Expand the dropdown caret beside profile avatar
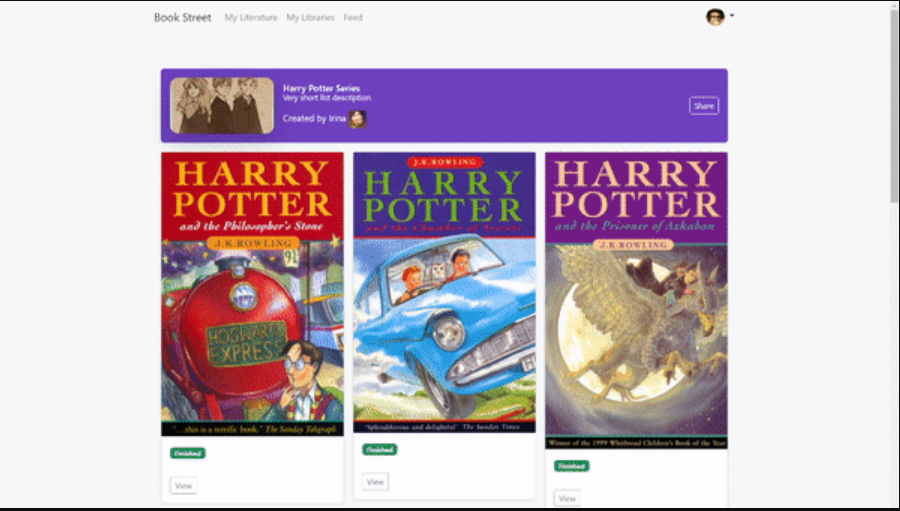The height and width of the screenshot is (511, 900). (x=732, y=16)
